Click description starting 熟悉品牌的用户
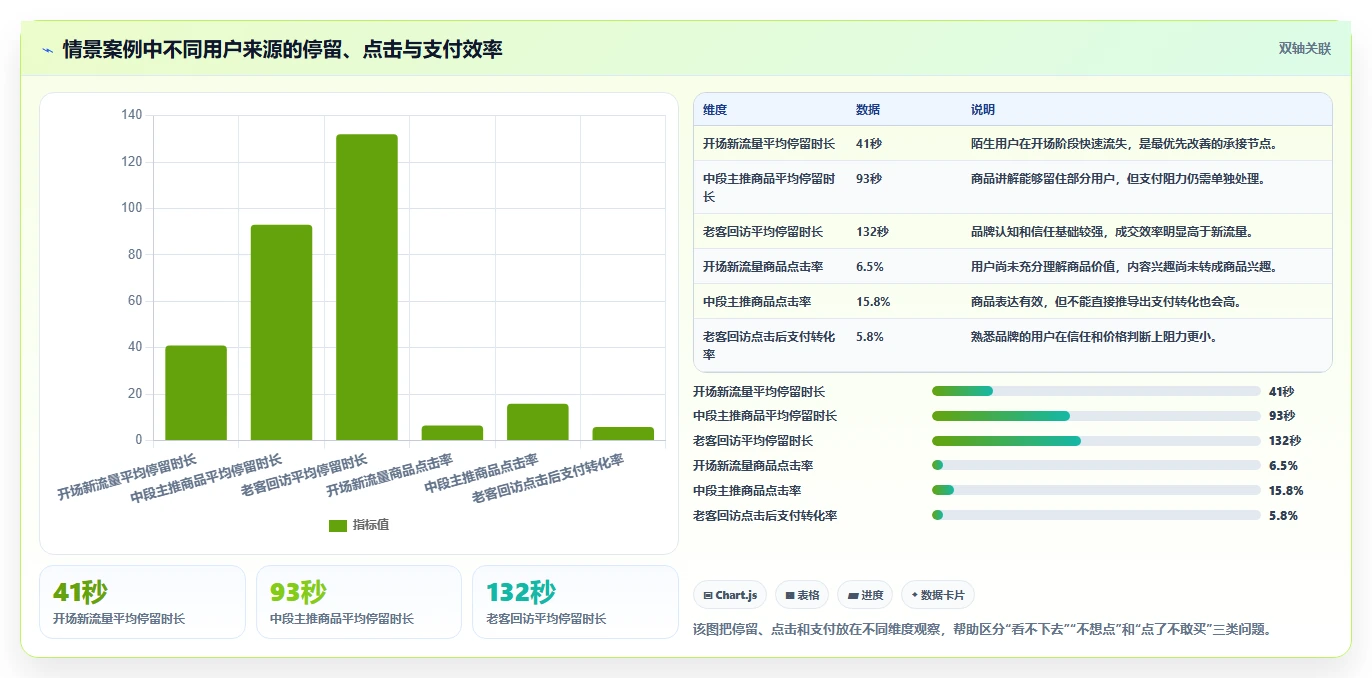Screen dimensions: 1372x678 coord(1094,336)
